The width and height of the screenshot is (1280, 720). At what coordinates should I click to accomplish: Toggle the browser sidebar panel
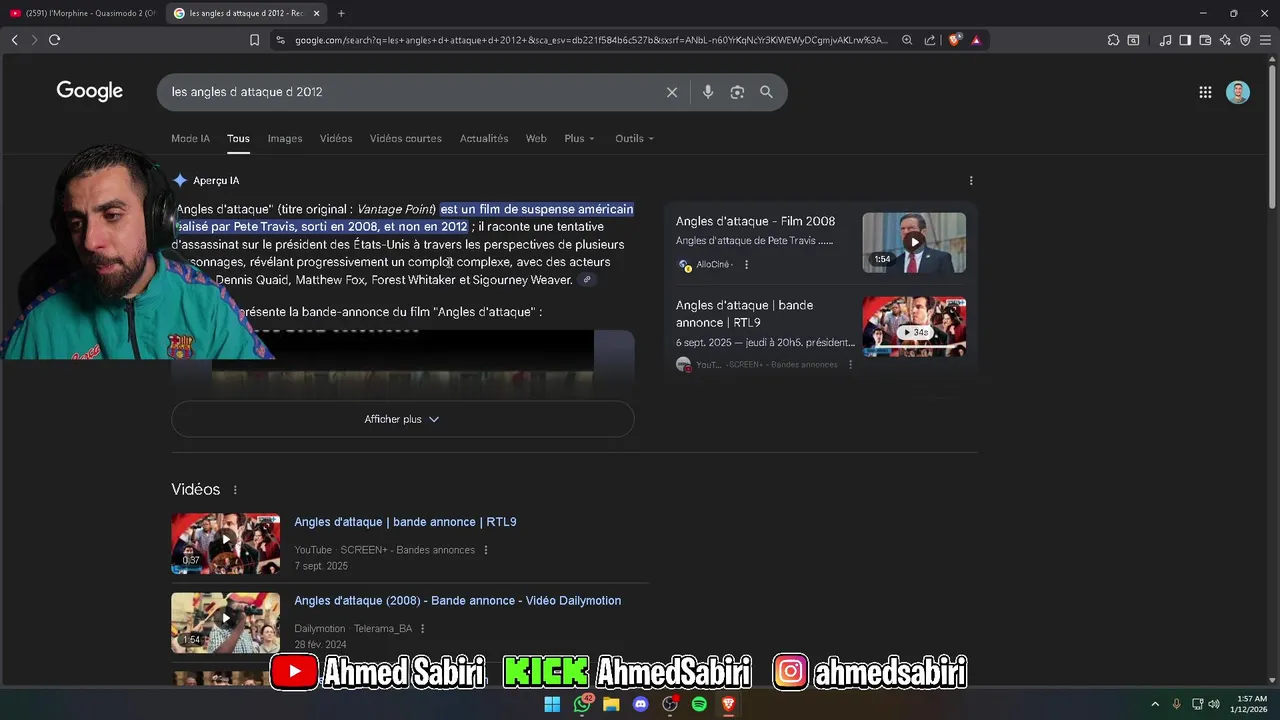tap(1185, 40)
